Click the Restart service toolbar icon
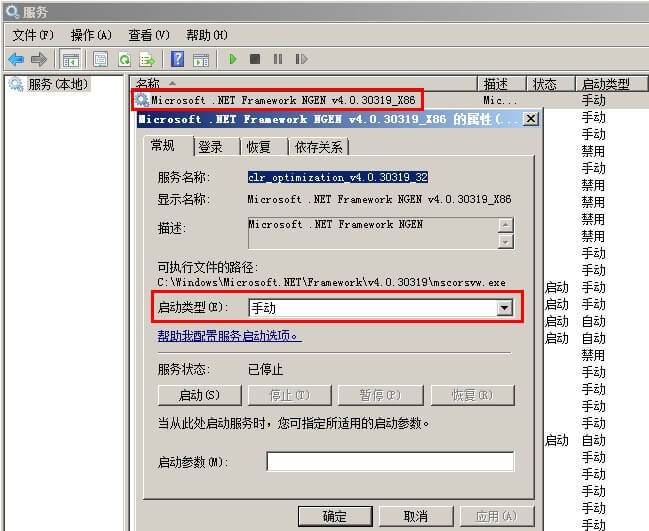Viewport: 649px width, 531px height. (x=299, y=59)
